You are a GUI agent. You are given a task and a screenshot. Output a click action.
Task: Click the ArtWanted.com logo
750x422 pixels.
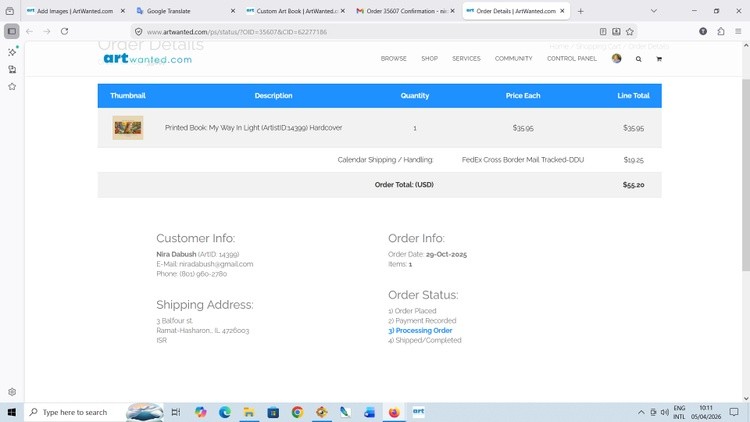coord(147,58)
